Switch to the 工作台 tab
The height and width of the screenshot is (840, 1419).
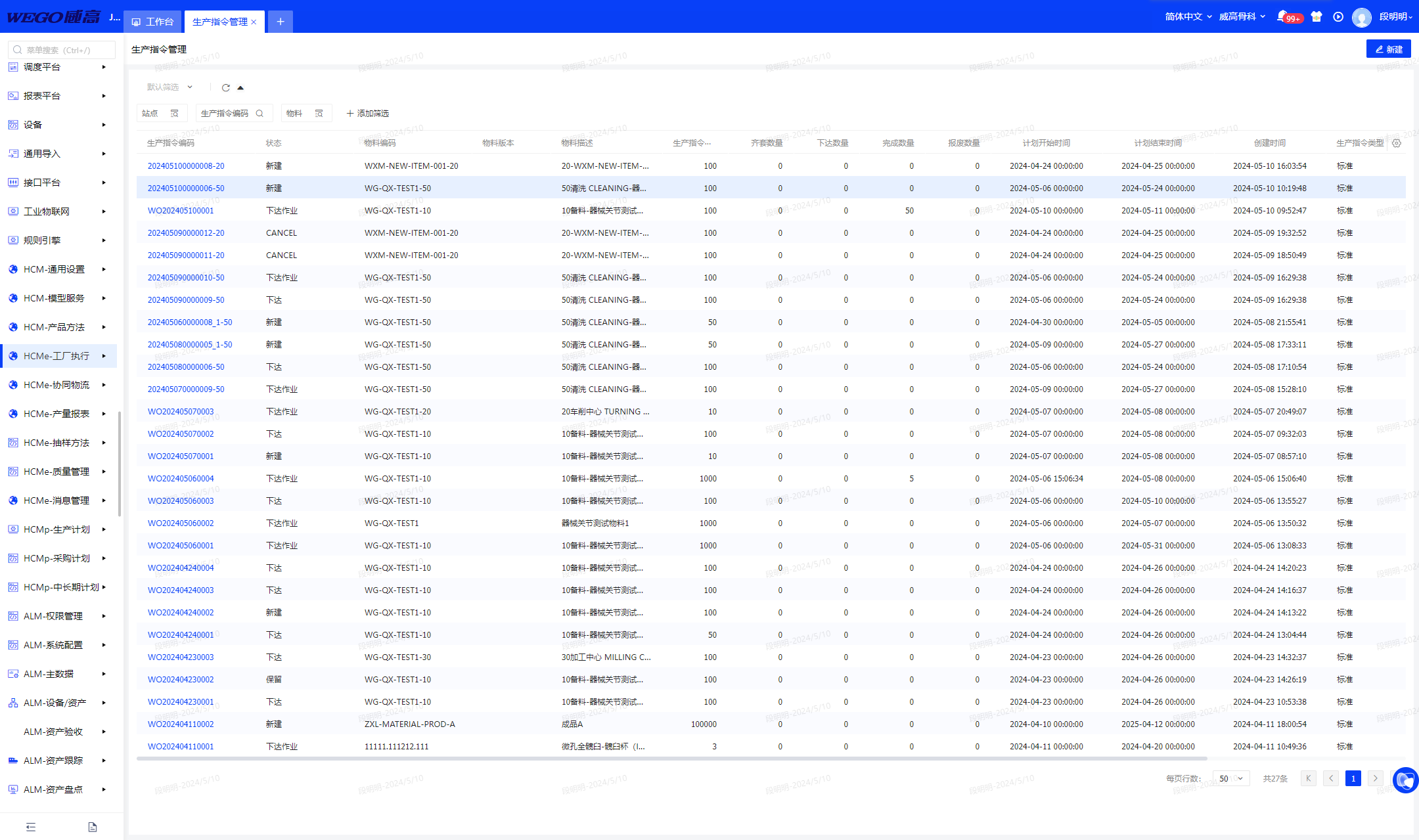[x=153, y=22]
